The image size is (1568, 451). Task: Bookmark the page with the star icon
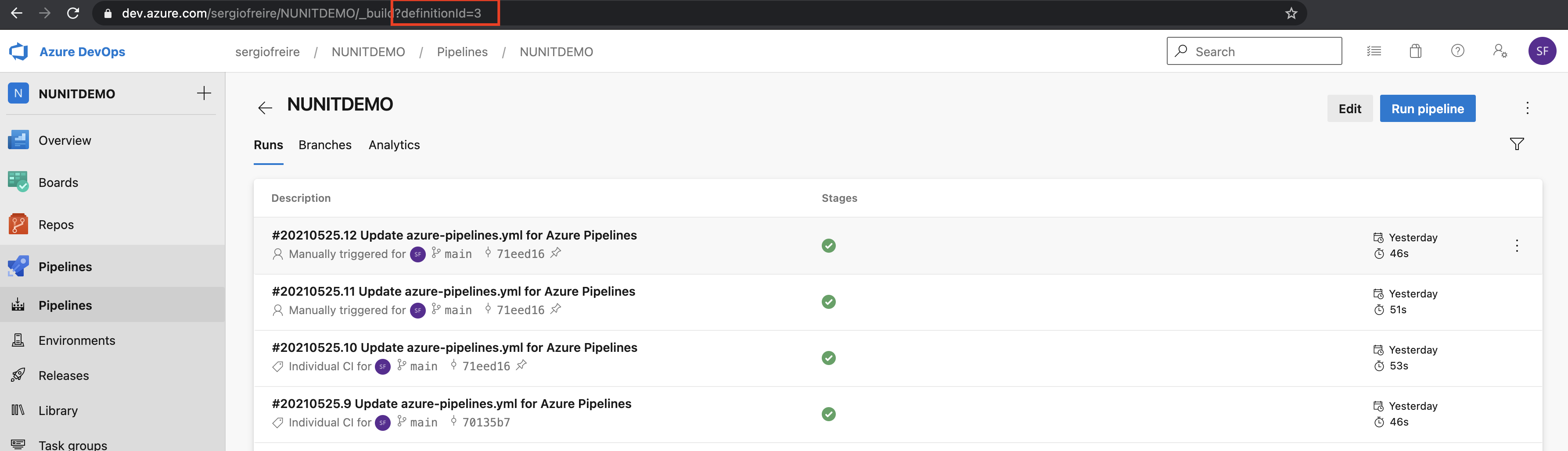(x=1291, y=13)
